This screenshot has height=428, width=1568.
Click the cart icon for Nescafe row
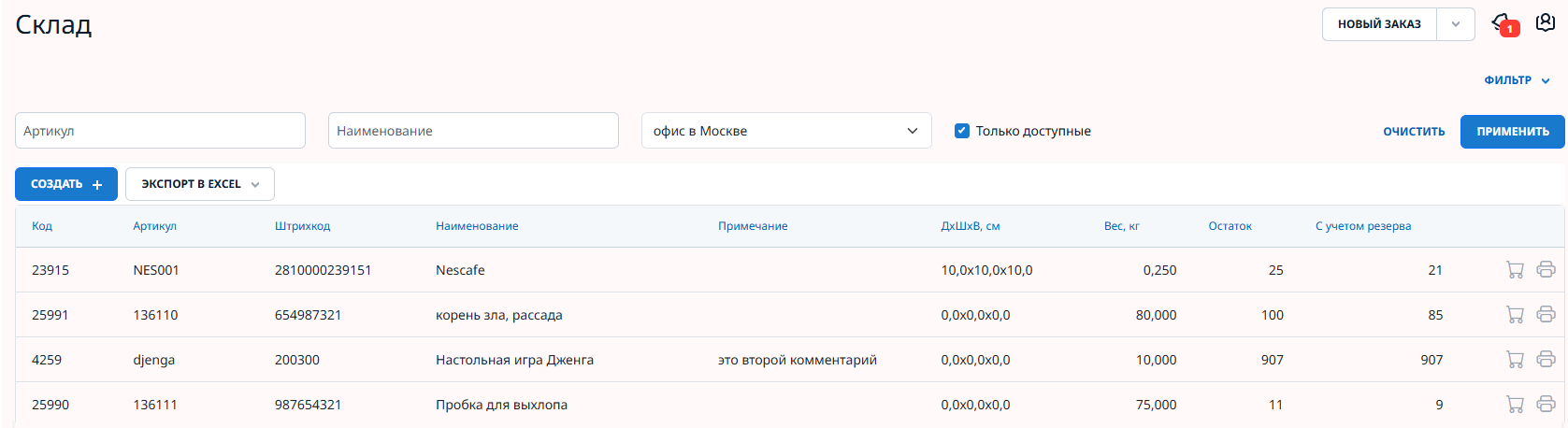point(1515,270)
